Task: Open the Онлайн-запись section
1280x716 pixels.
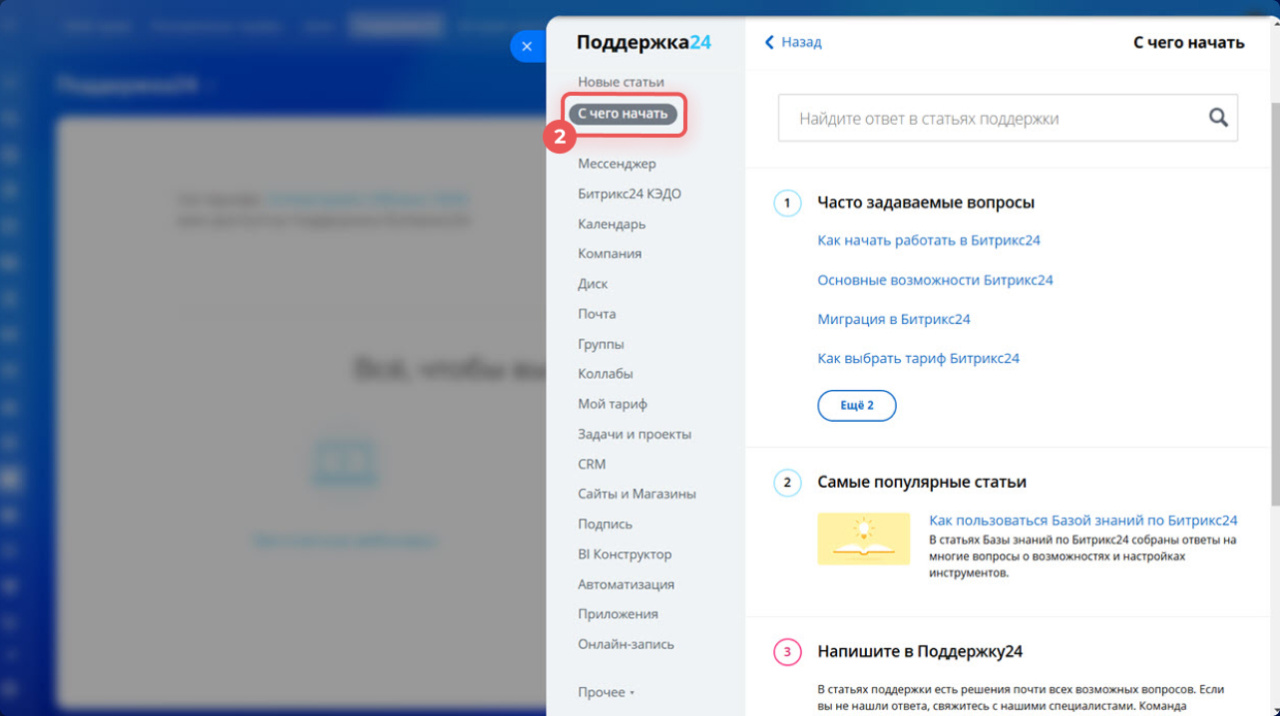Action: click(x=626, y=644)
